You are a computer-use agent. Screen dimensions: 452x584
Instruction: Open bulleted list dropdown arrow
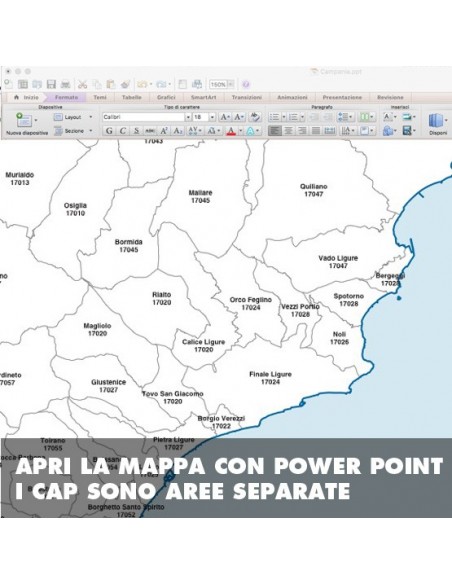(x=284, y=117)
